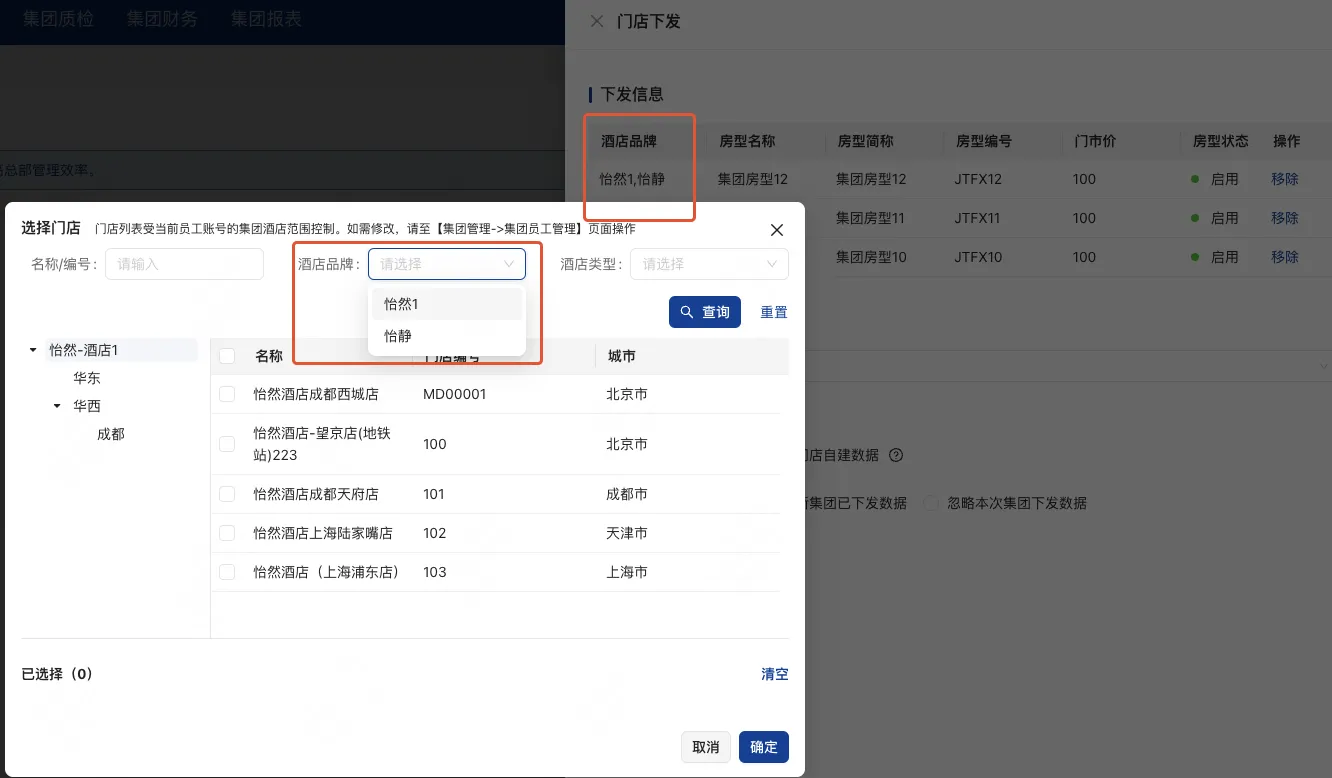Image resolution: width=1332 pixels, height=778 pixels.
Task: Click the MD00001 store number cell
Action: [x=455, y=394]
